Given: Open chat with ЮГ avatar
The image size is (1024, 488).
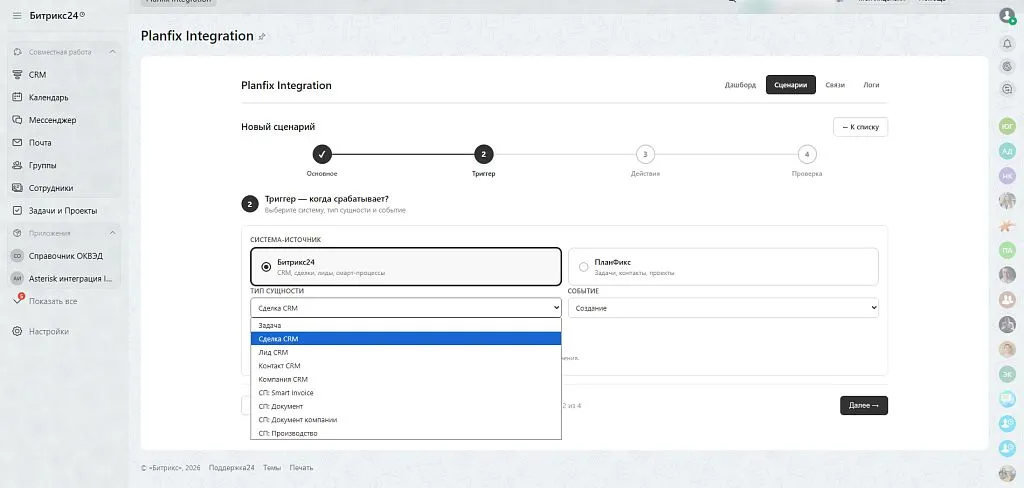Looking at the screenshot, I should point(1008,127).
